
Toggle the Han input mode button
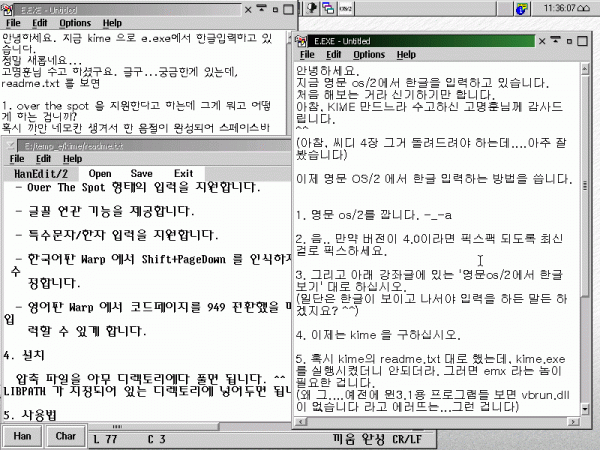[x=22, y=438]
